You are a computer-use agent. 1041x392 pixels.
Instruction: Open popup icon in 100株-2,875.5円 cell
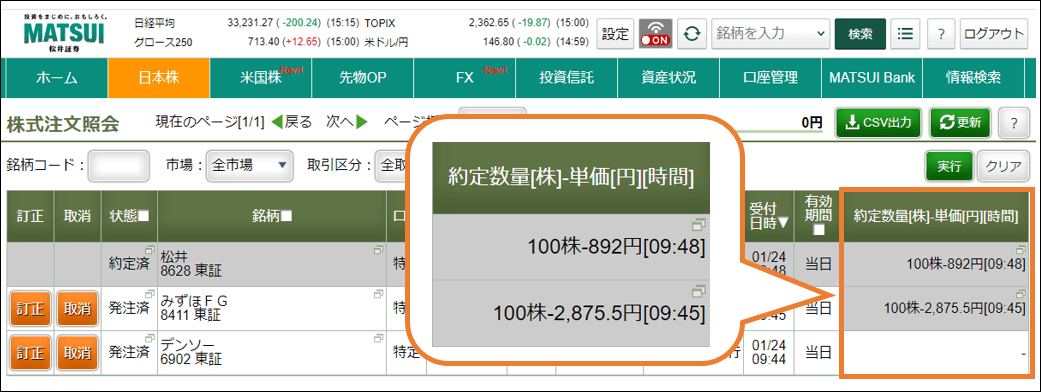click(x=1022, y=293)
